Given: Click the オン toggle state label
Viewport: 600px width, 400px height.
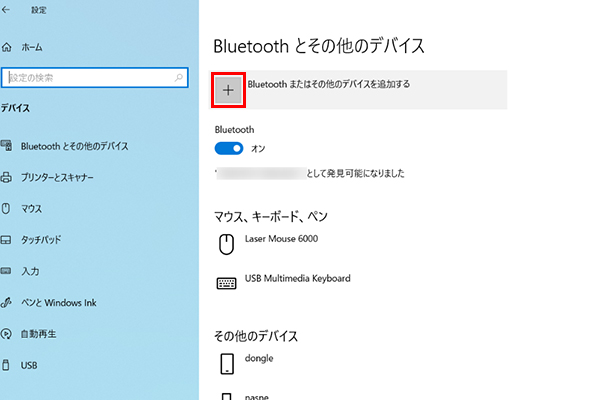Looking at the screenshot, I should (258, 149).
